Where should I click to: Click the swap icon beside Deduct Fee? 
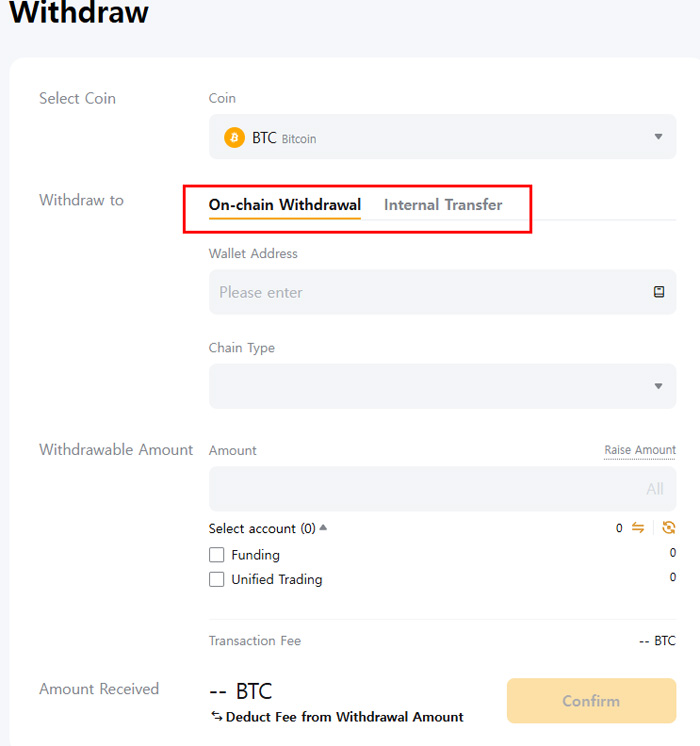[216, 717]
